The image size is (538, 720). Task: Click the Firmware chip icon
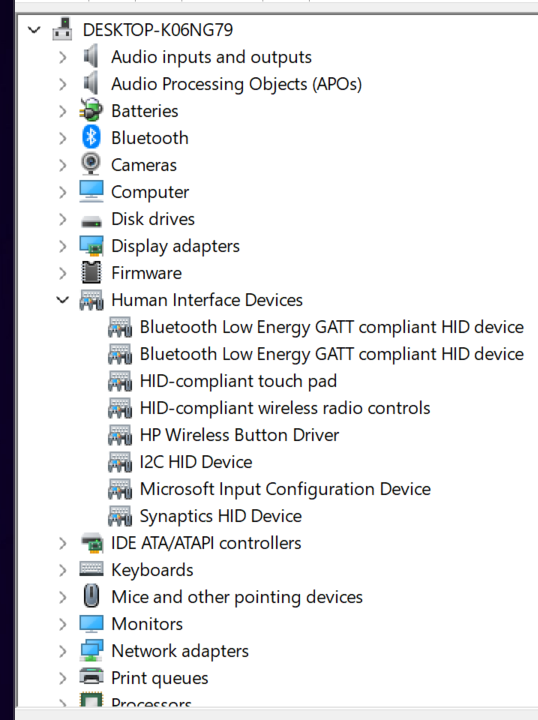click(91, 273)
